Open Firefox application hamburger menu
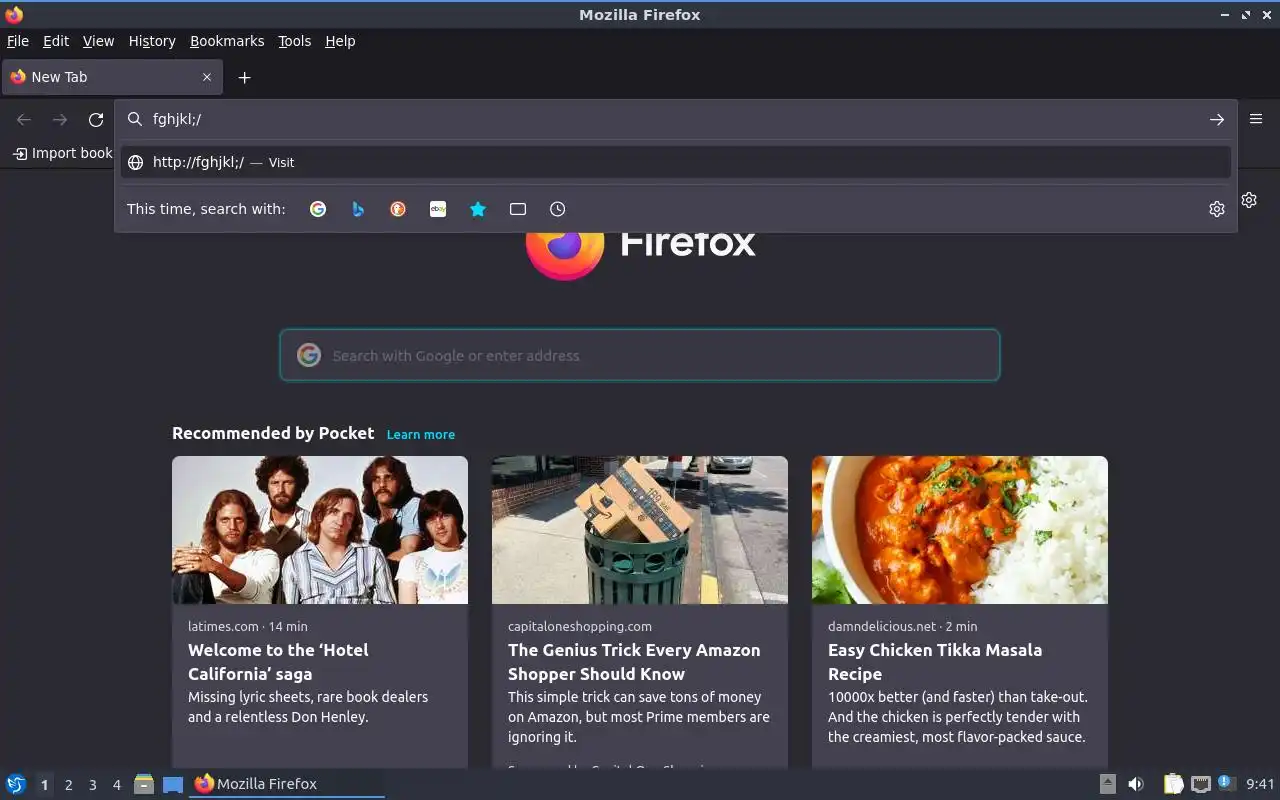1280x800 pixels. click(1256, 119)
